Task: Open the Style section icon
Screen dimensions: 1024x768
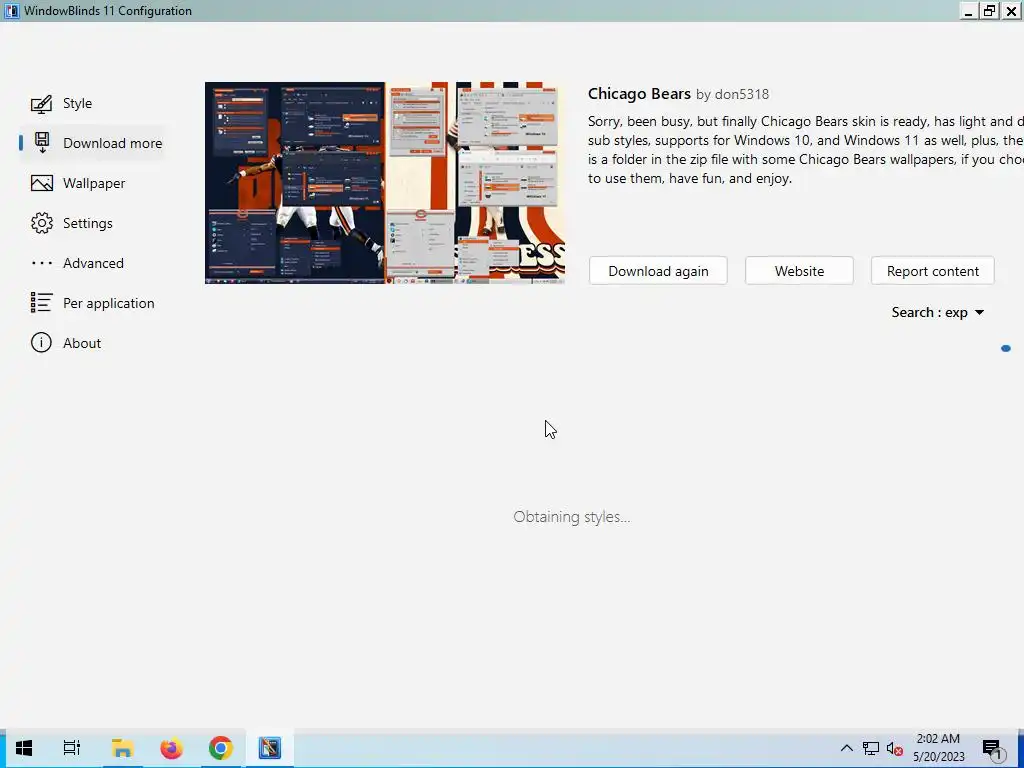Action: tap(41, 104)
